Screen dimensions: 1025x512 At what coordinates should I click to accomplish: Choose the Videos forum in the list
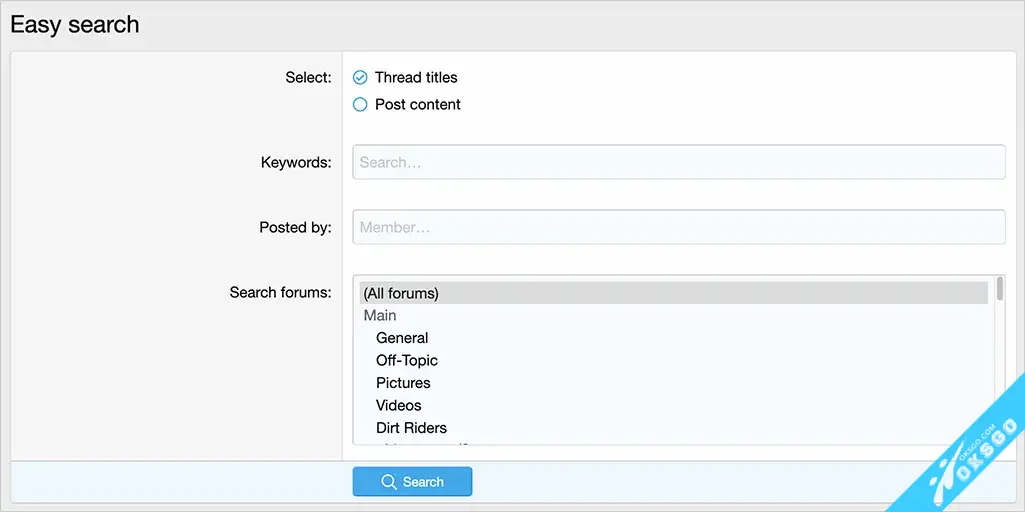coord(398,405)
